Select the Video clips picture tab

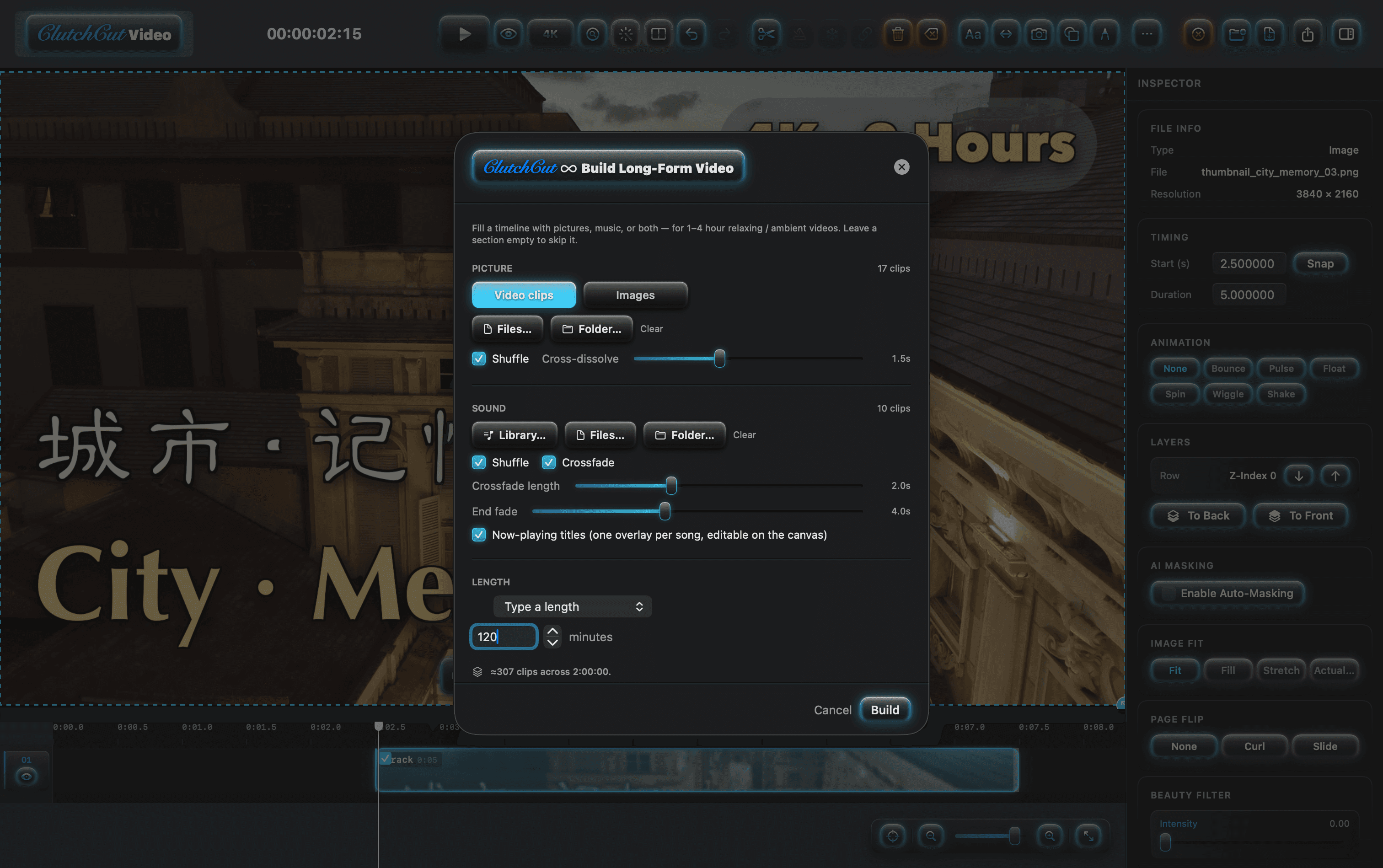coord(524,295)
